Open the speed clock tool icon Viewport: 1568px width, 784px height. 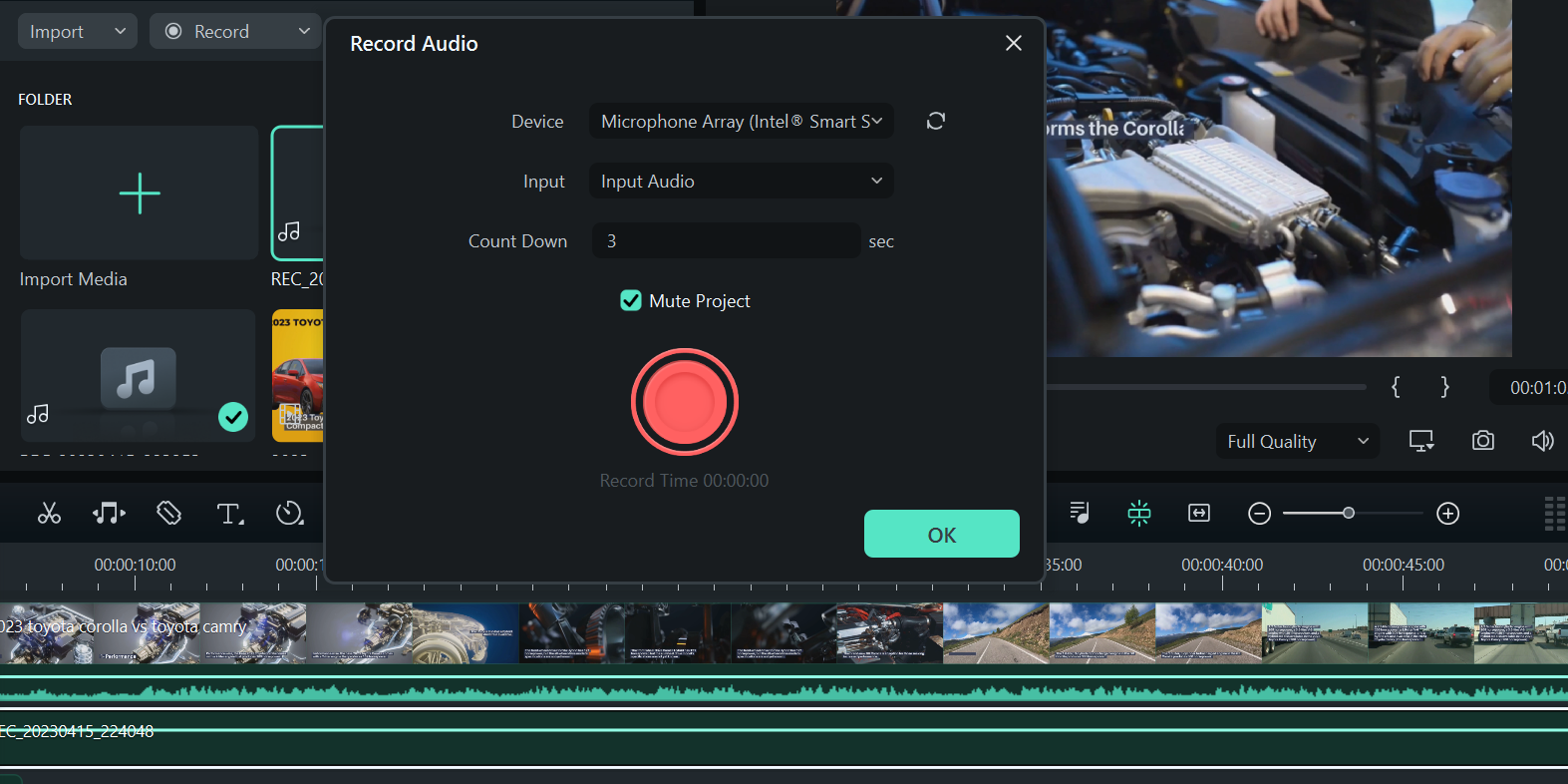coord(289,514)
